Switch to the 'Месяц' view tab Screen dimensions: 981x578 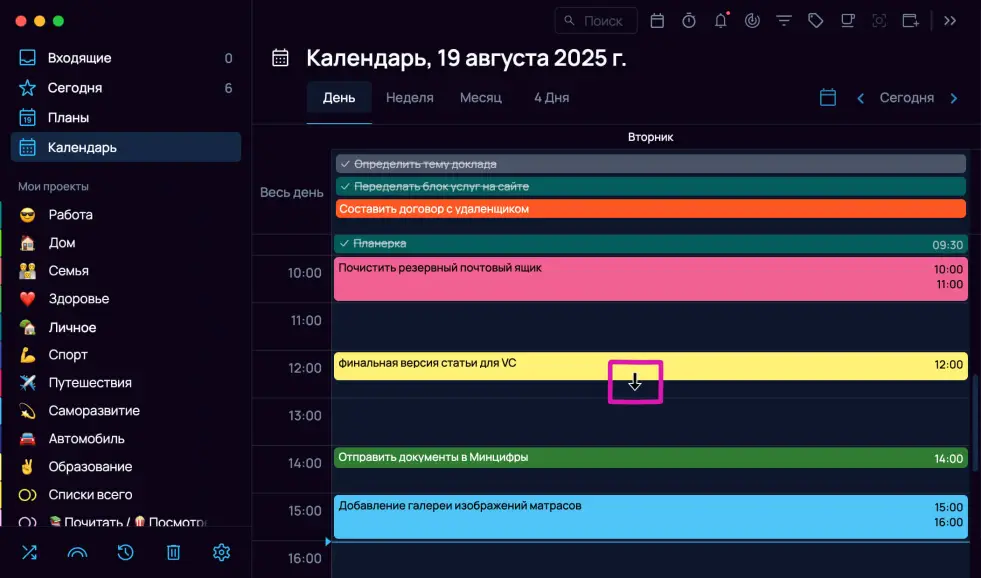480,98
